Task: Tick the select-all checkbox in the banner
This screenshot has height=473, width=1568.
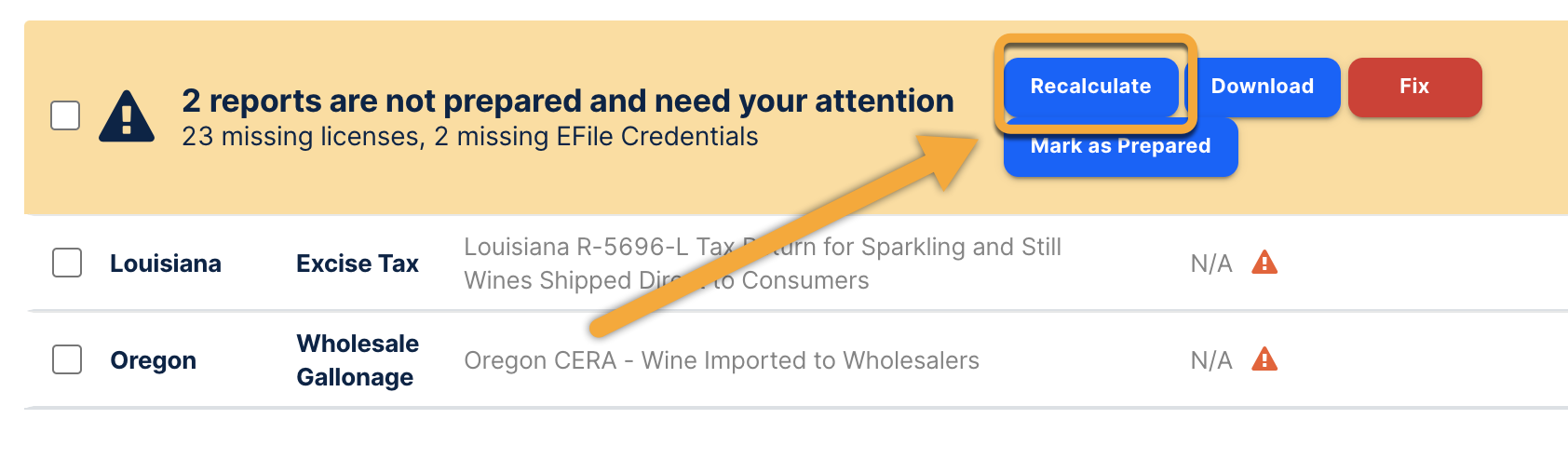Action: [x=65, y=116]
